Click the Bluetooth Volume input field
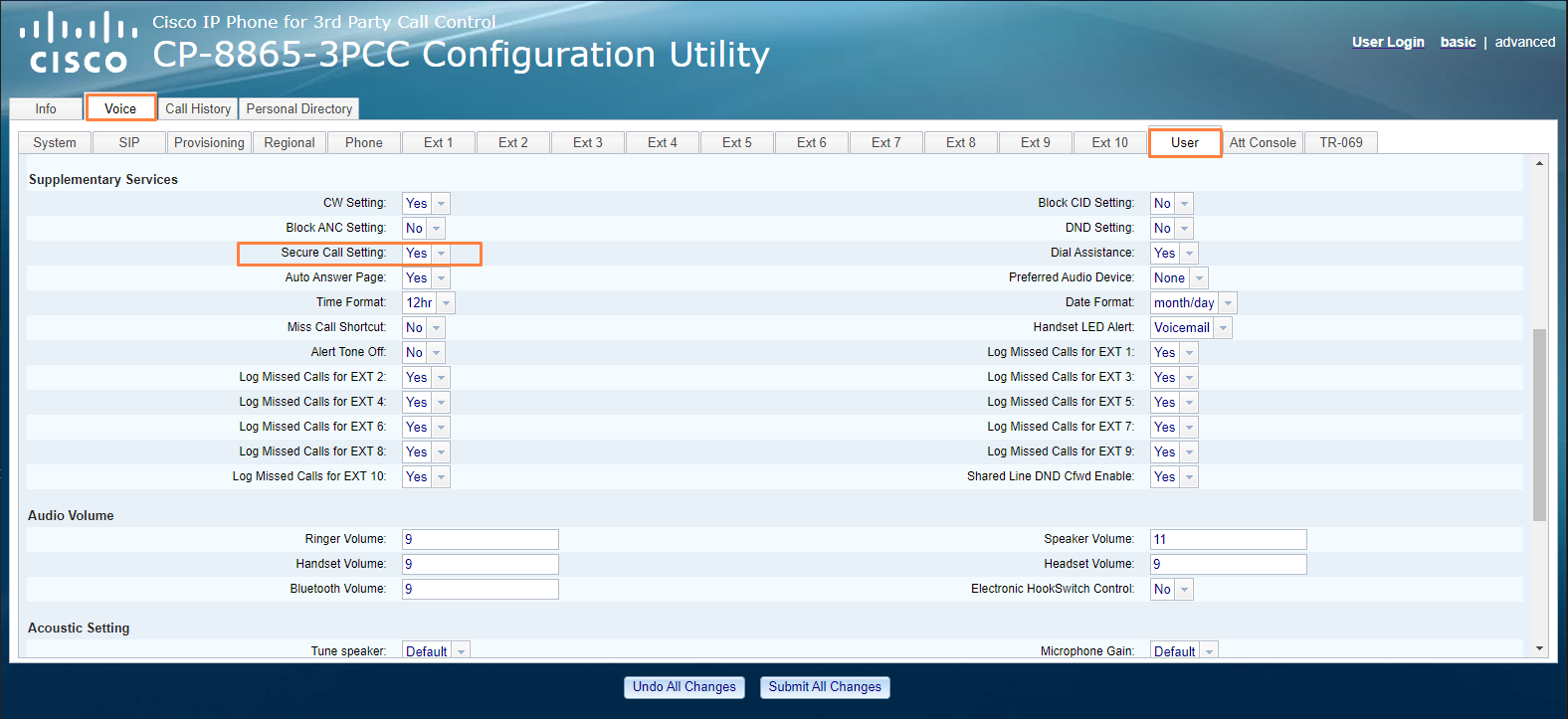 (481, 589)
